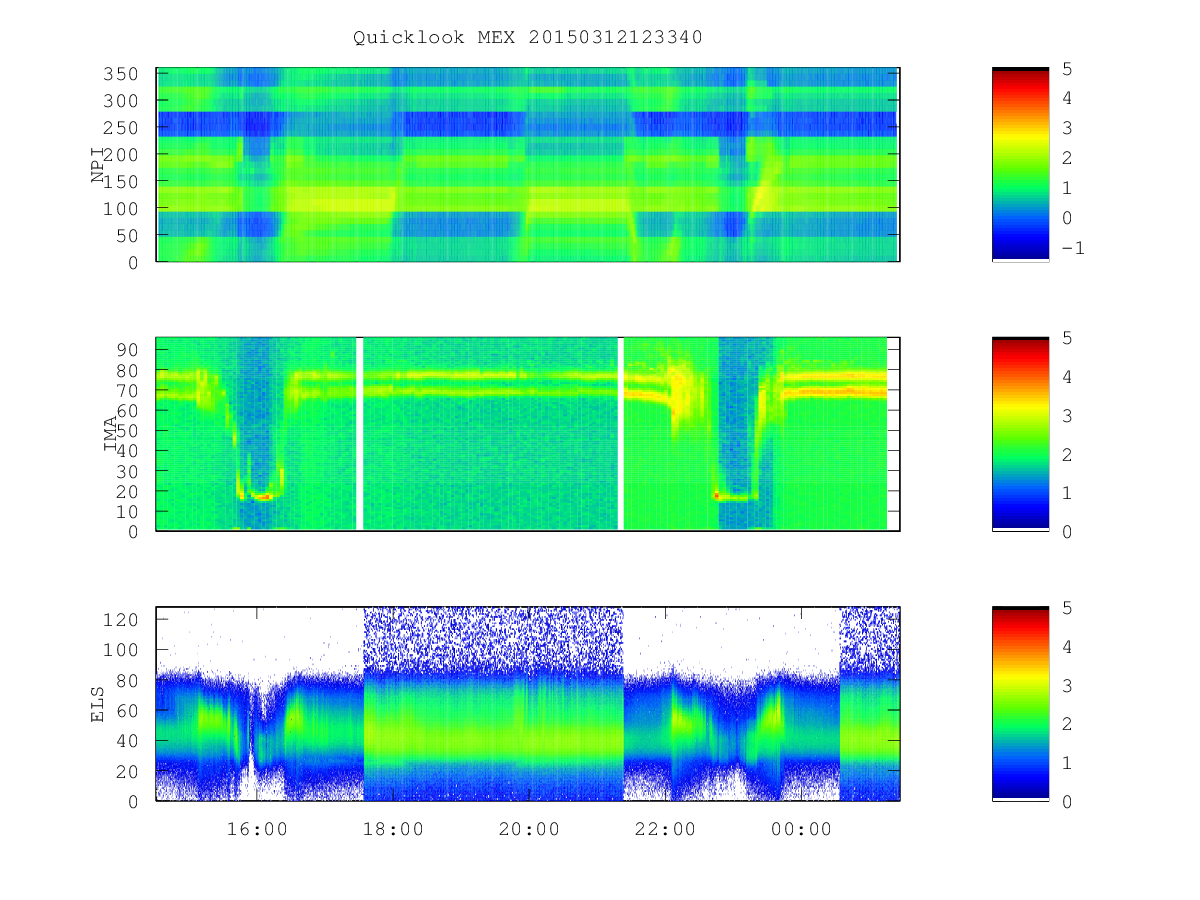The image size is (1200, 900).
Task: Click the NPI spectrogram panel
Action: point(528,165)
